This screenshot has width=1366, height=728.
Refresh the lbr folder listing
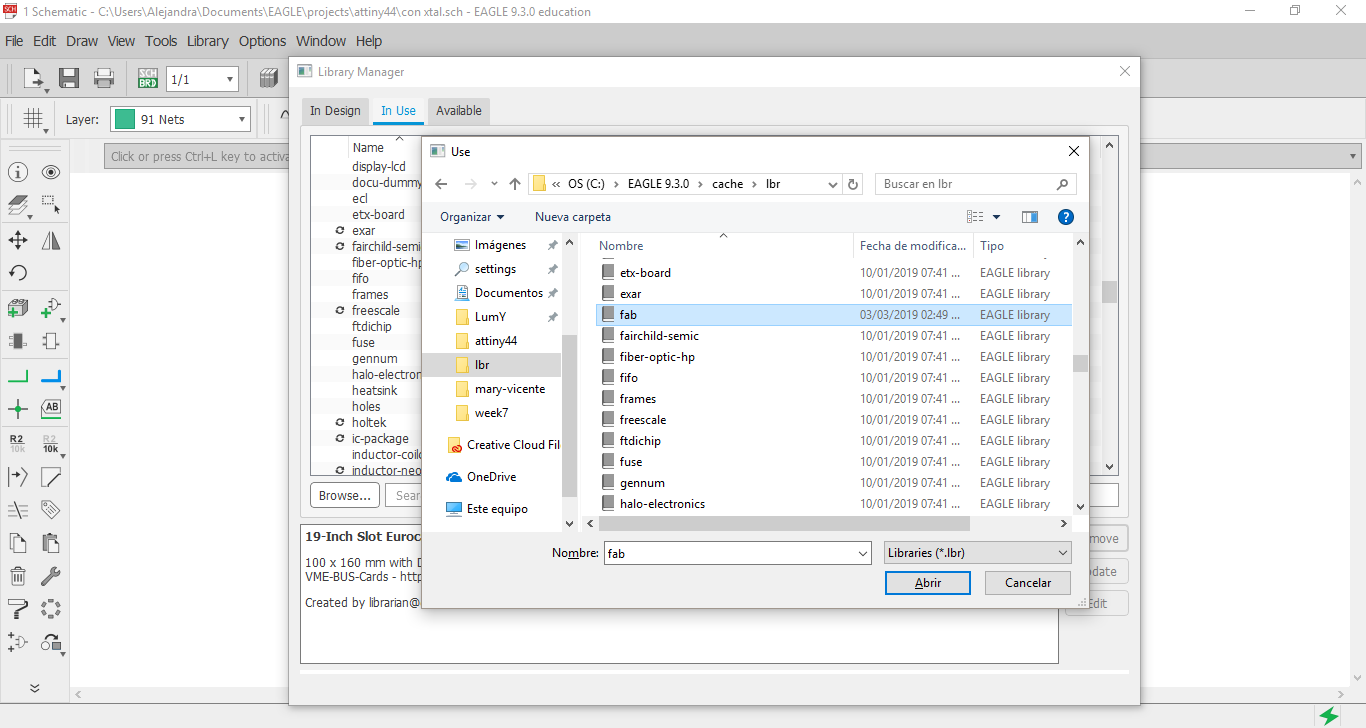[x=853, y=184]
